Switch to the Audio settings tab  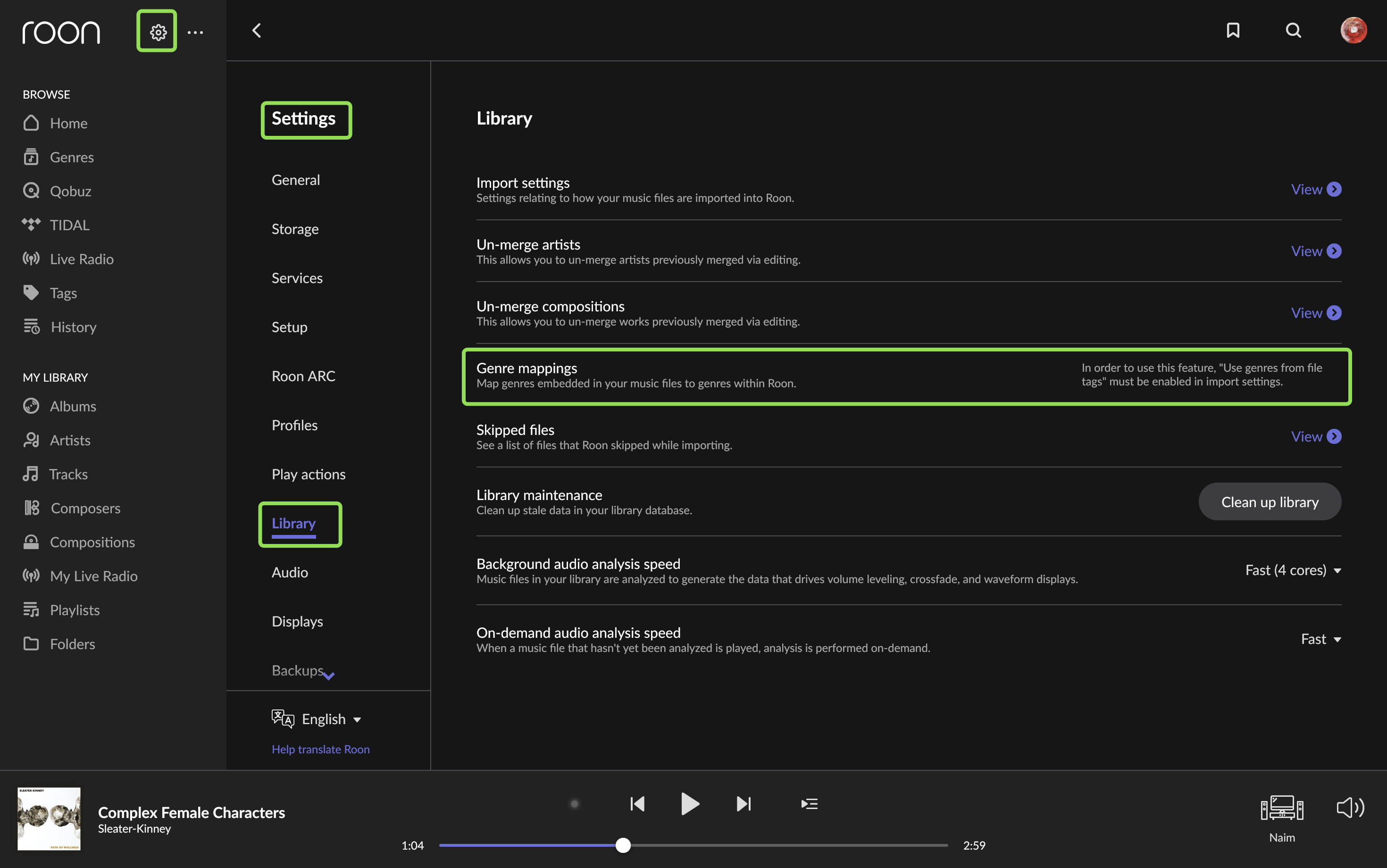[x=290, y=572]
